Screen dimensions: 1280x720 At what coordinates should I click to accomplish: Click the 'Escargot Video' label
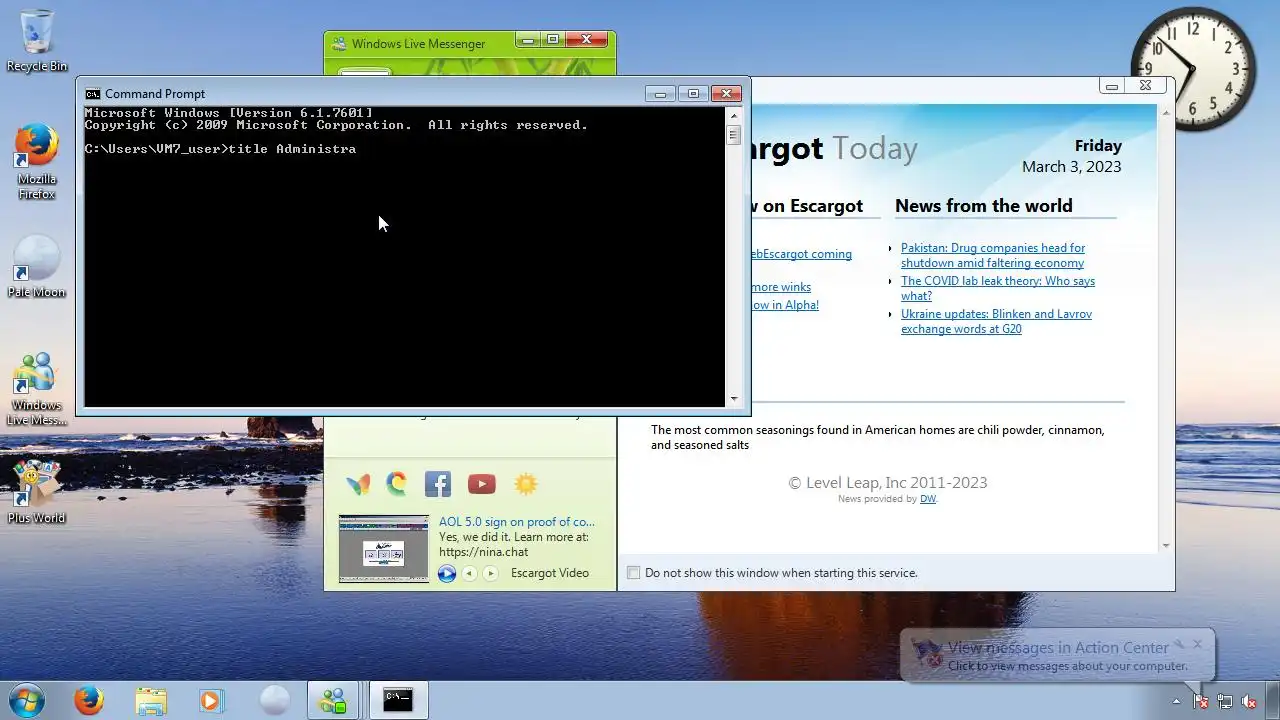tap(550, 573)
